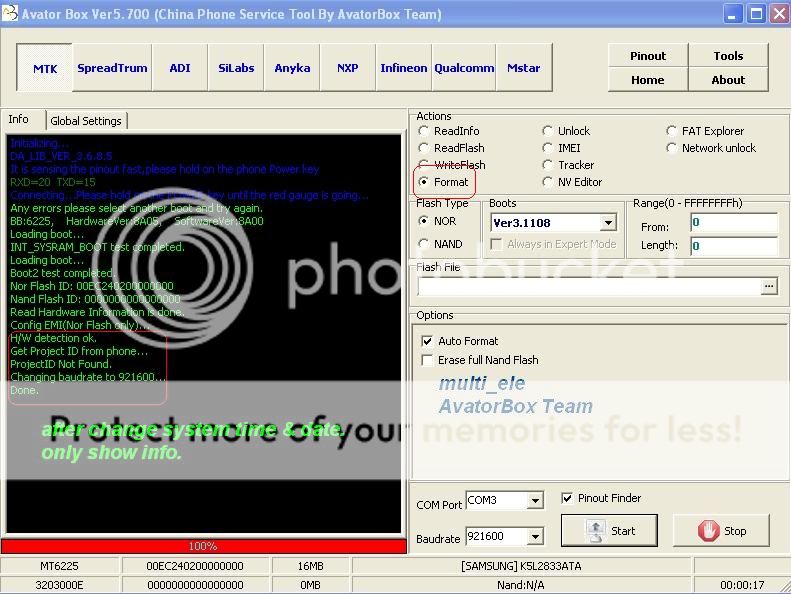Expand the COM Port dropdown
The height and width of the screenshot is (594, 791).
[535, 501]
